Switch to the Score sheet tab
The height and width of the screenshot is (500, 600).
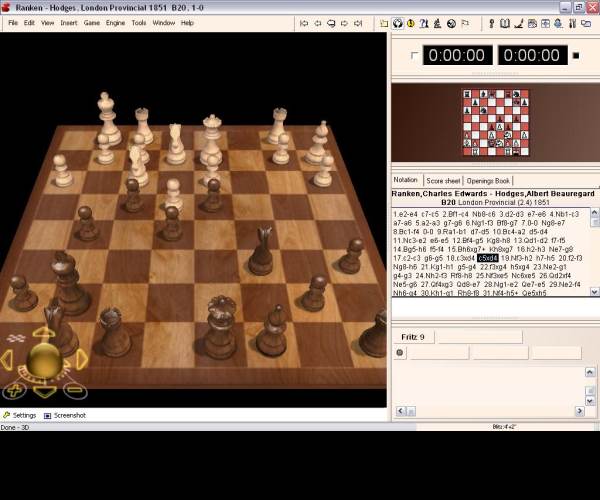point(443,181)
